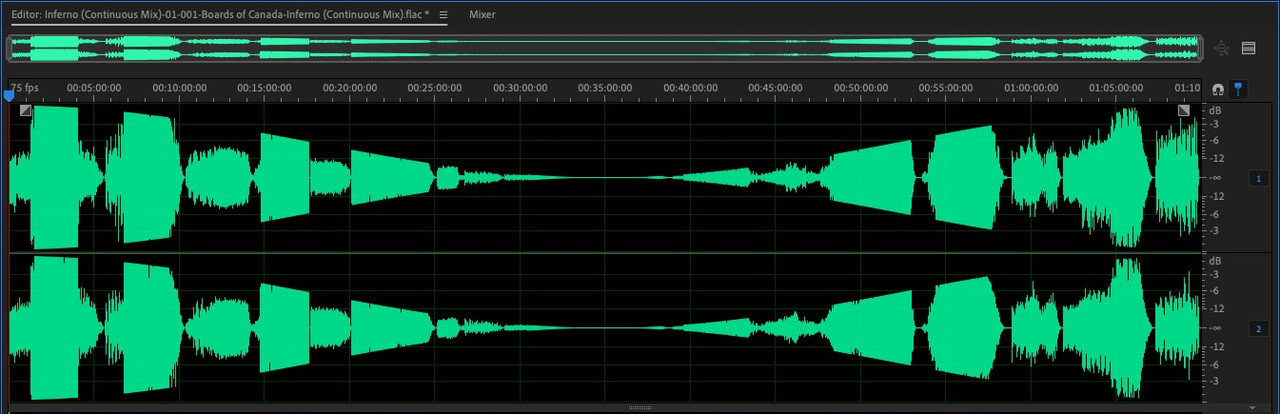
Task: Click ruler at 00:25:00:00
Action: pyautogui.click(x=434, y=87)
